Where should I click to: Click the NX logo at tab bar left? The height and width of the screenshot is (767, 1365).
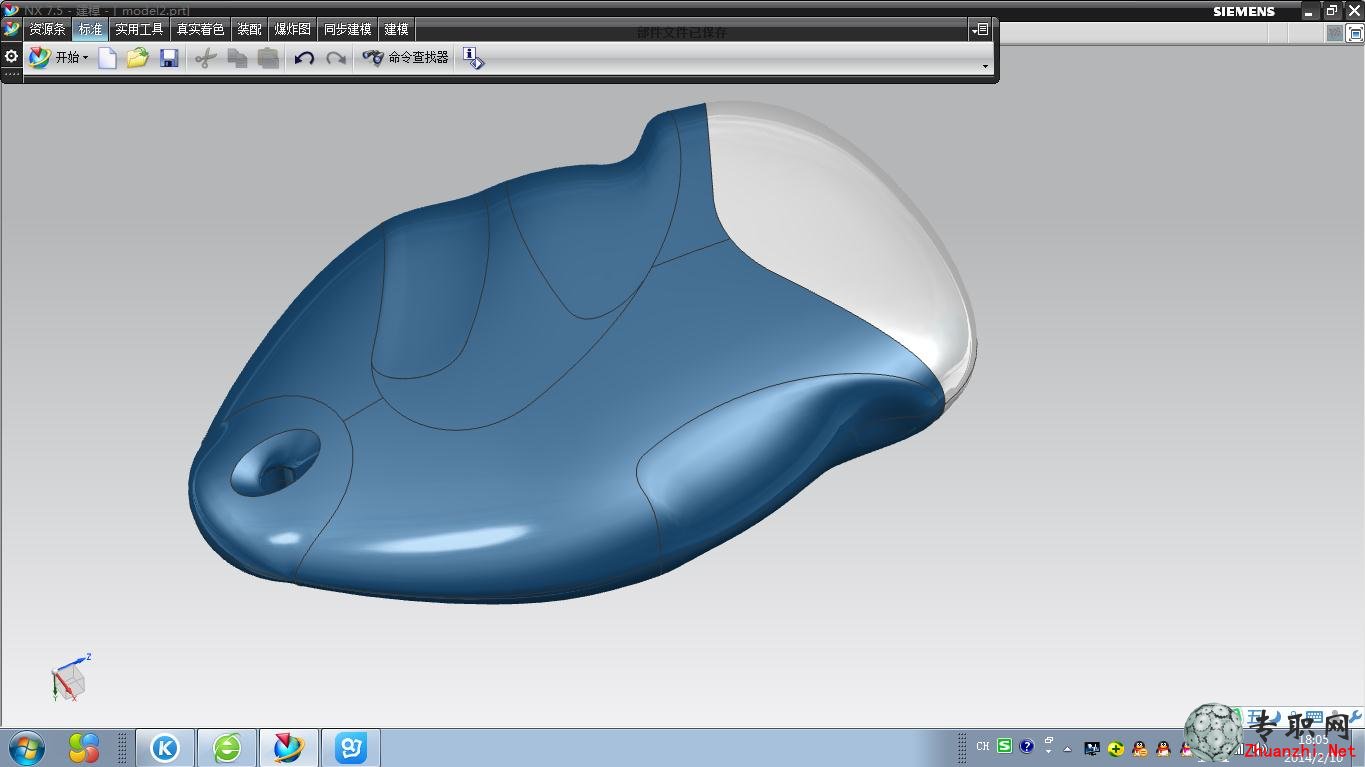pyautogui.click(x=12, y=29)
